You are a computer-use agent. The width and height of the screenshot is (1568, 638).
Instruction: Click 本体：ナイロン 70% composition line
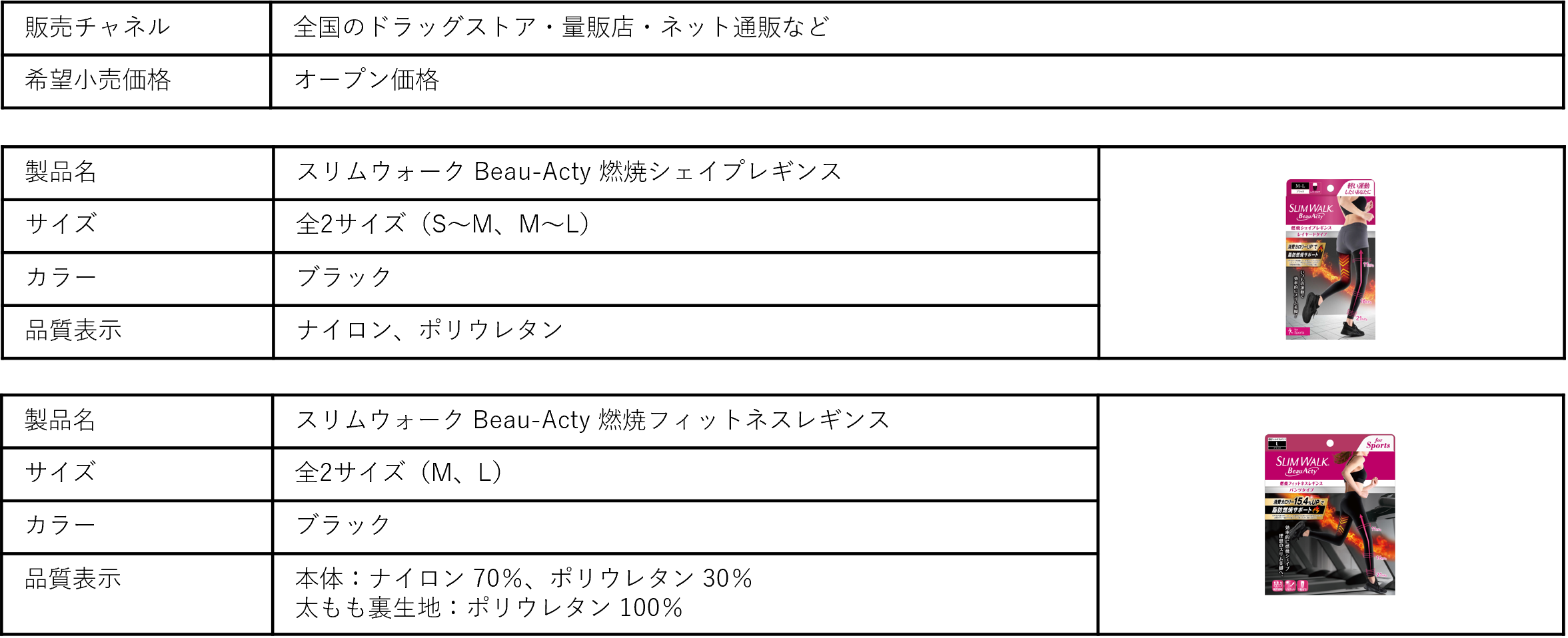coord(524,578)
